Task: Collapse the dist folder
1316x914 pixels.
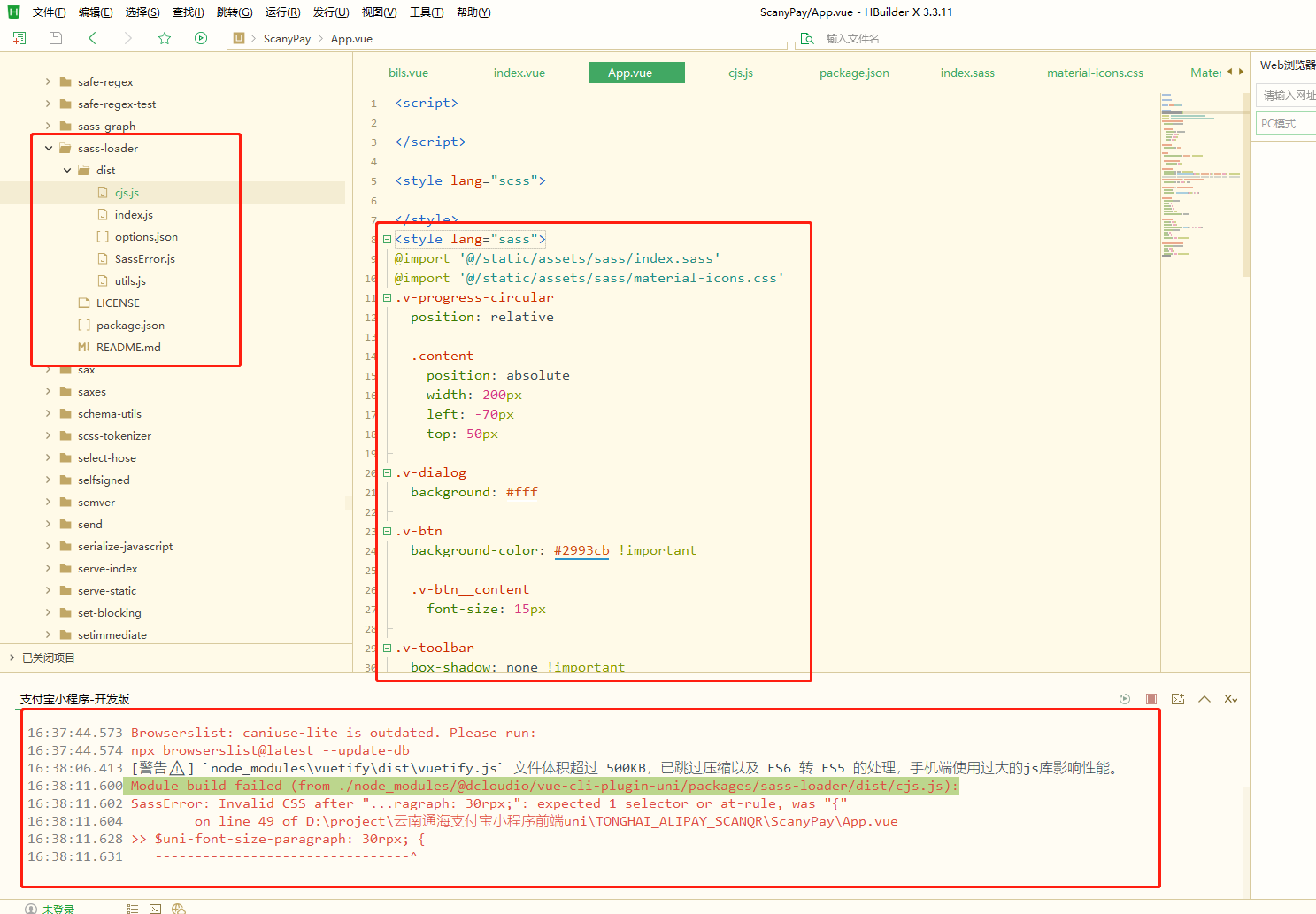Action: (x=67, y=170)
